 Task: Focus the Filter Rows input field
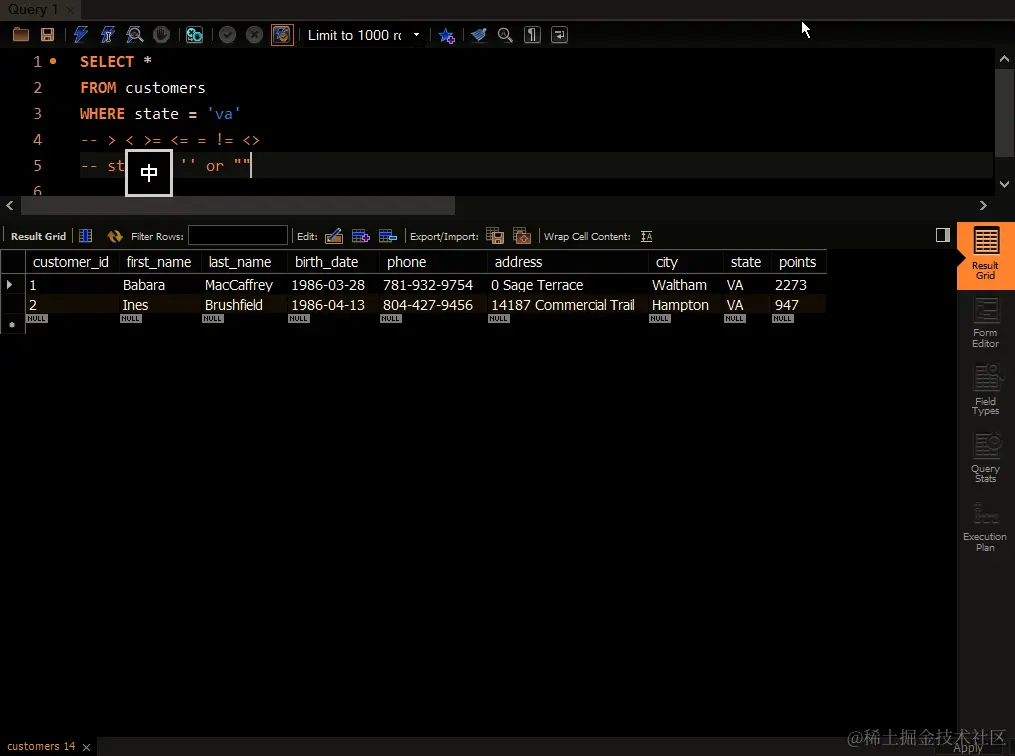click(238, 235)
